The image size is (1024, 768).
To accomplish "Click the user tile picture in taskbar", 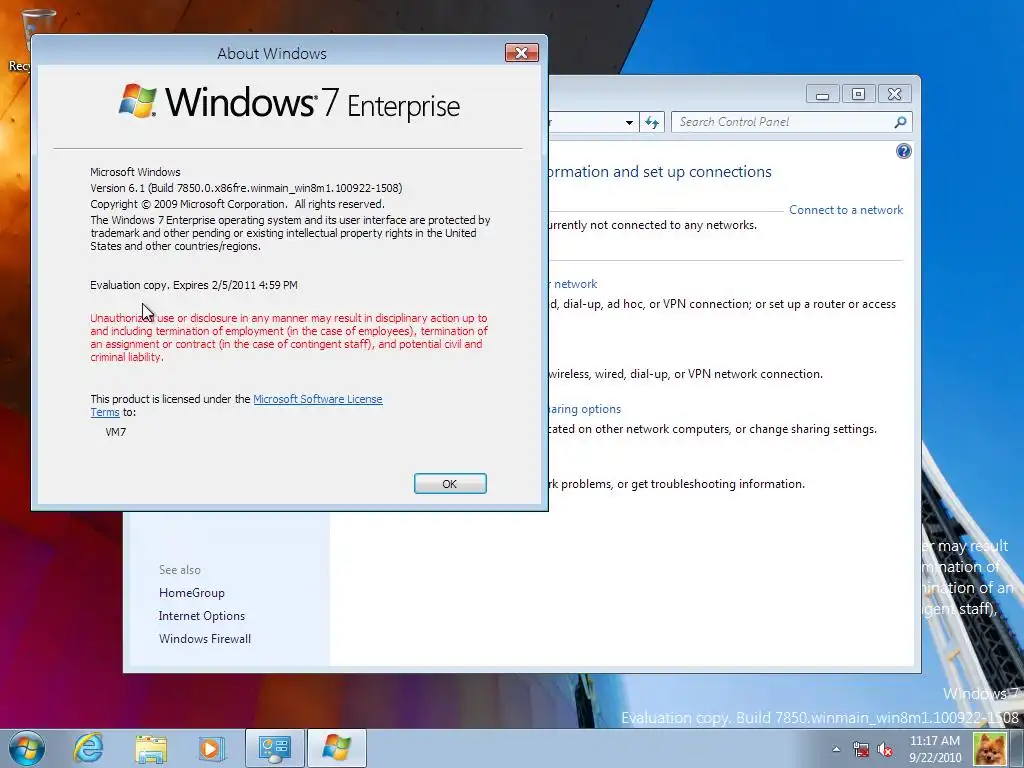I will tap(990, 748).
